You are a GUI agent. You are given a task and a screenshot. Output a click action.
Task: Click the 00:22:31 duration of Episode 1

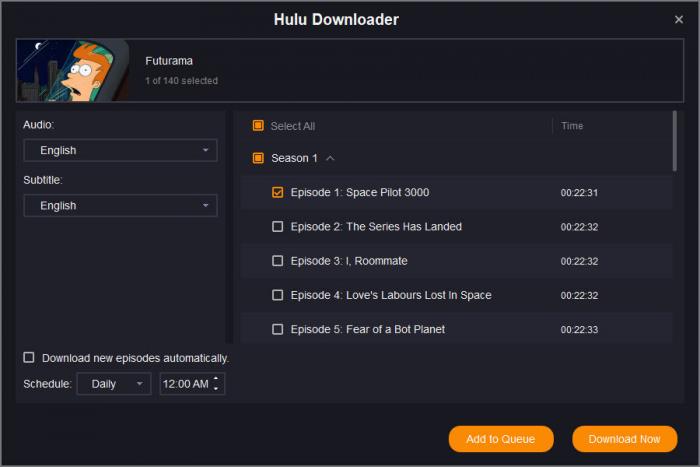pyautogui.click(x=579, y=193)
